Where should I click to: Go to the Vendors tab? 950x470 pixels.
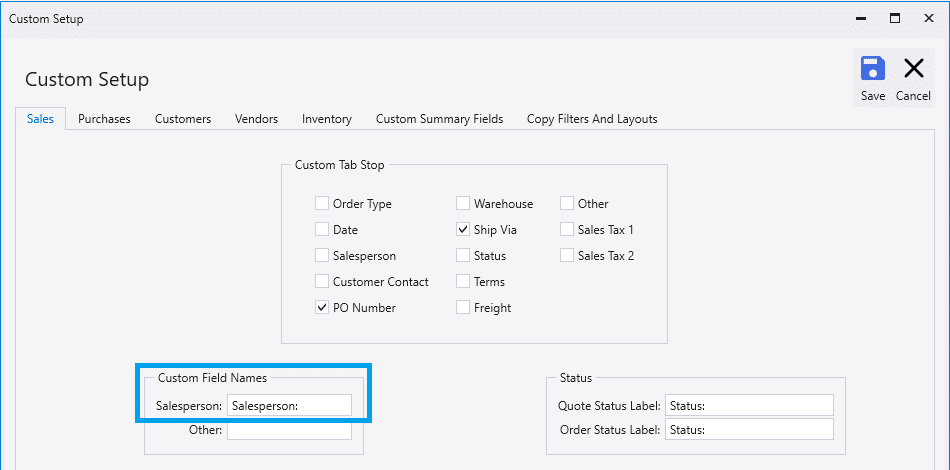coord(256,119)
